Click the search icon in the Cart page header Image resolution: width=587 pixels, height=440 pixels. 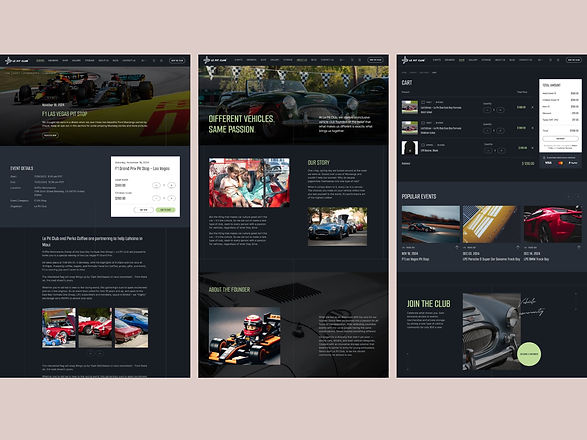pyautogui.click(x=551, y=60)
